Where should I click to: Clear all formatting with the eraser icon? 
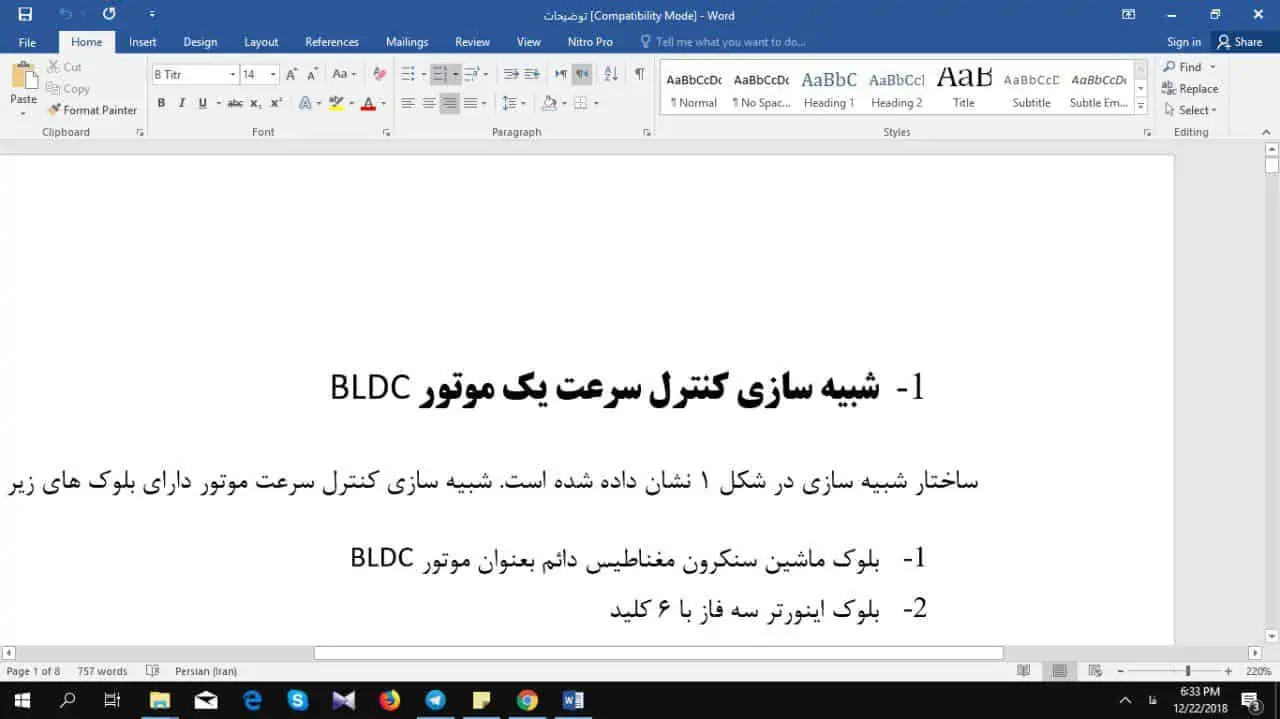pos(379,74)
